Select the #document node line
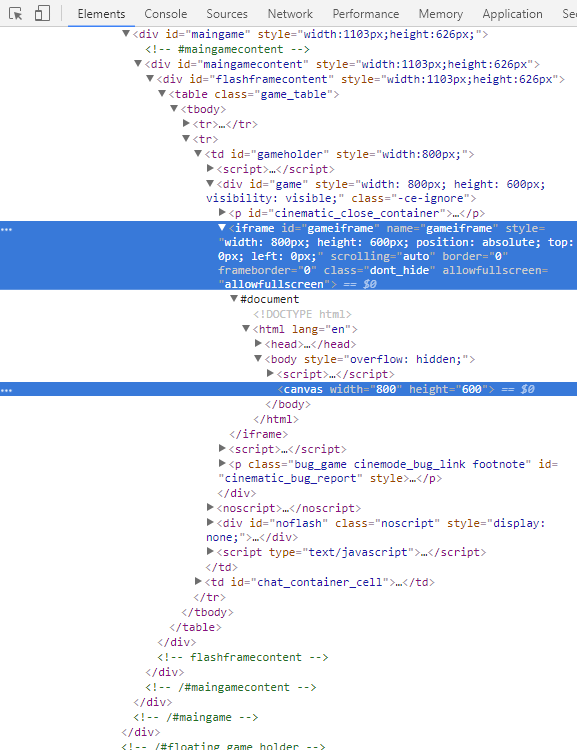Viewport: 577px width, 750px height. point(269,299)
